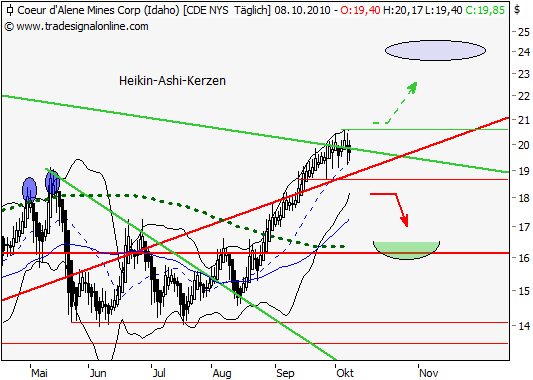This screenshot has width=533, height=380.
Task: Click the 17 price axis label
Action: [523, 227]
